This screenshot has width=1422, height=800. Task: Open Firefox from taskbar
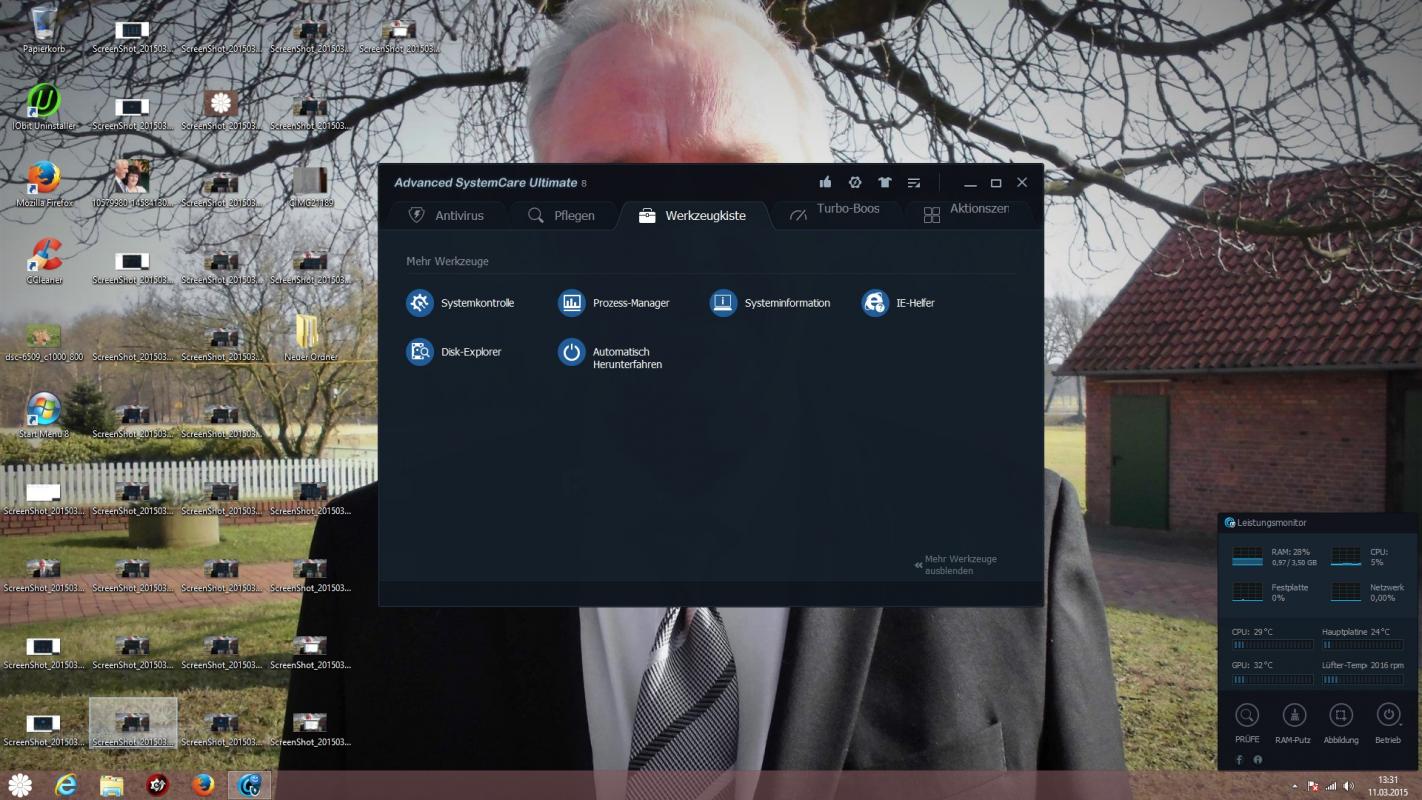[203, 785]
